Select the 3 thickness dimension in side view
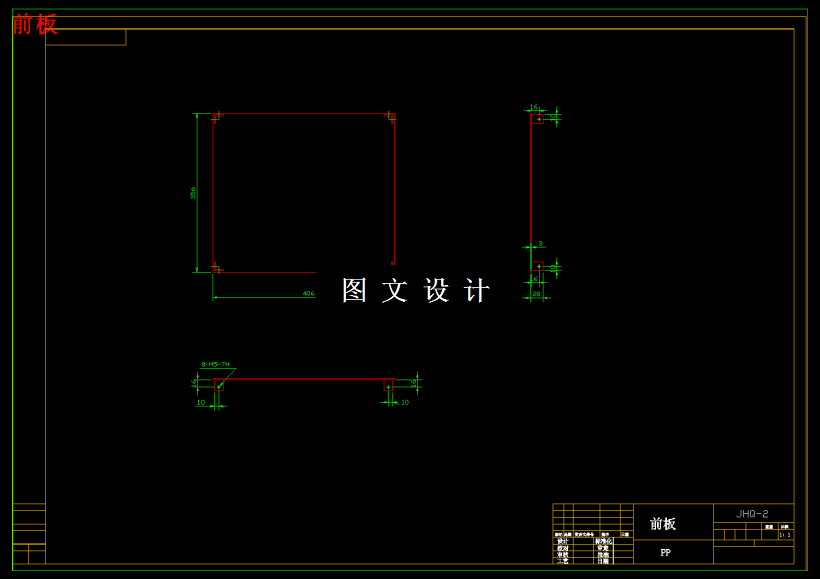The height and width of the screenshot is (579, 820). (540, 243)
